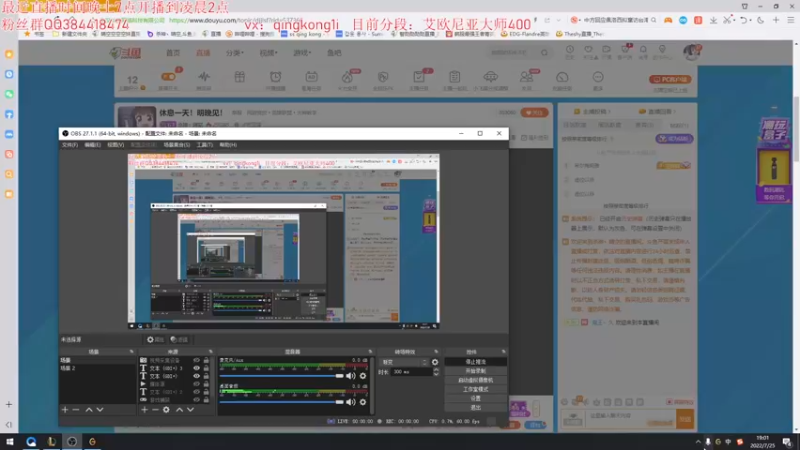Expand the 主播投稿 section
The height and width of the screenshot is (450, 800).
(592, 111)
